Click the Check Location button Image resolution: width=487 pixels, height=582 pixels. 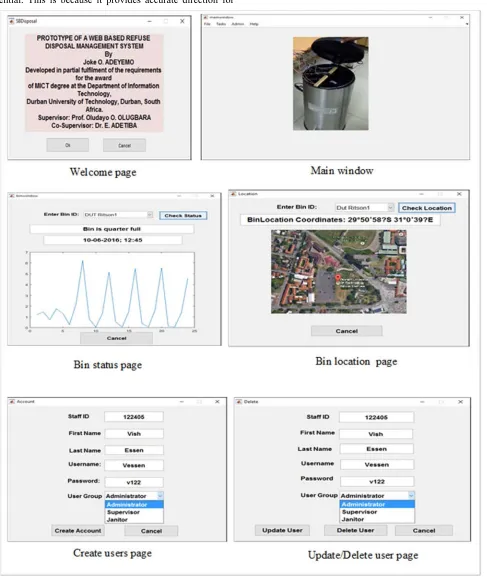(x=427, y=208)
